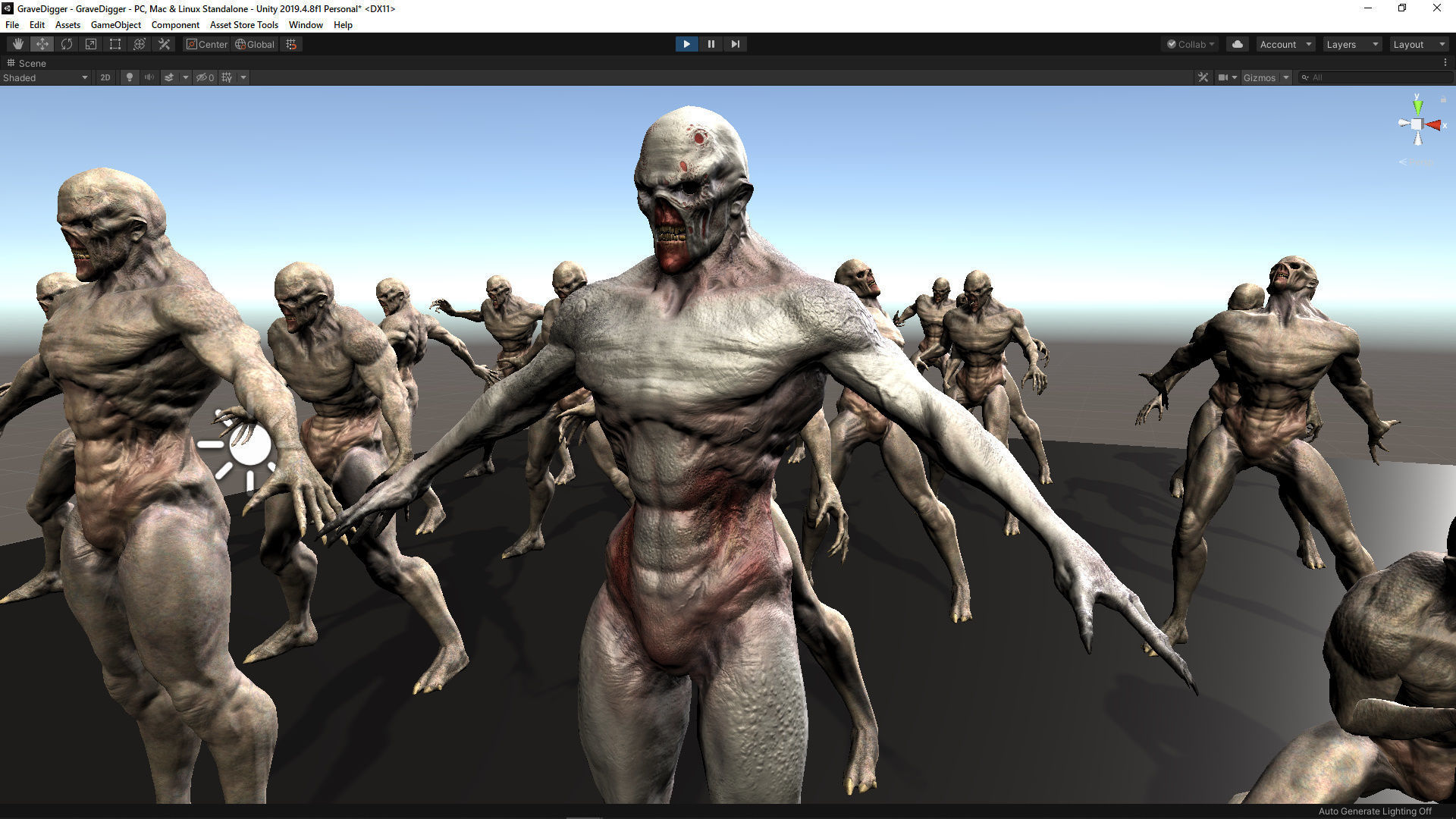Select the Rotate tool
Image resolution: width=1456 pixels, height=819 pixels.
[67, 44]
